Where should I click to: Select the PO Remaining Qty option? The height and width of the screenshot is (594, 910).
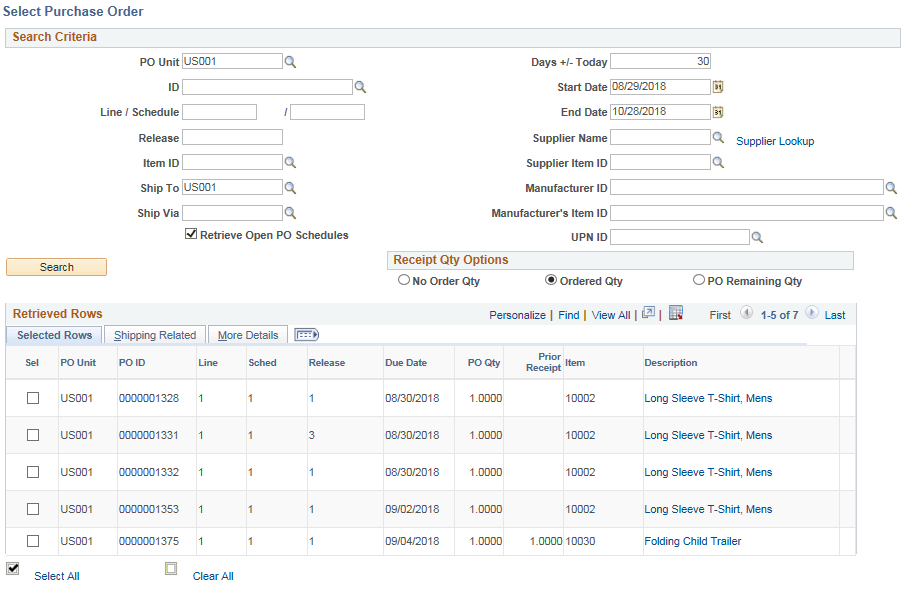point(699,280)
